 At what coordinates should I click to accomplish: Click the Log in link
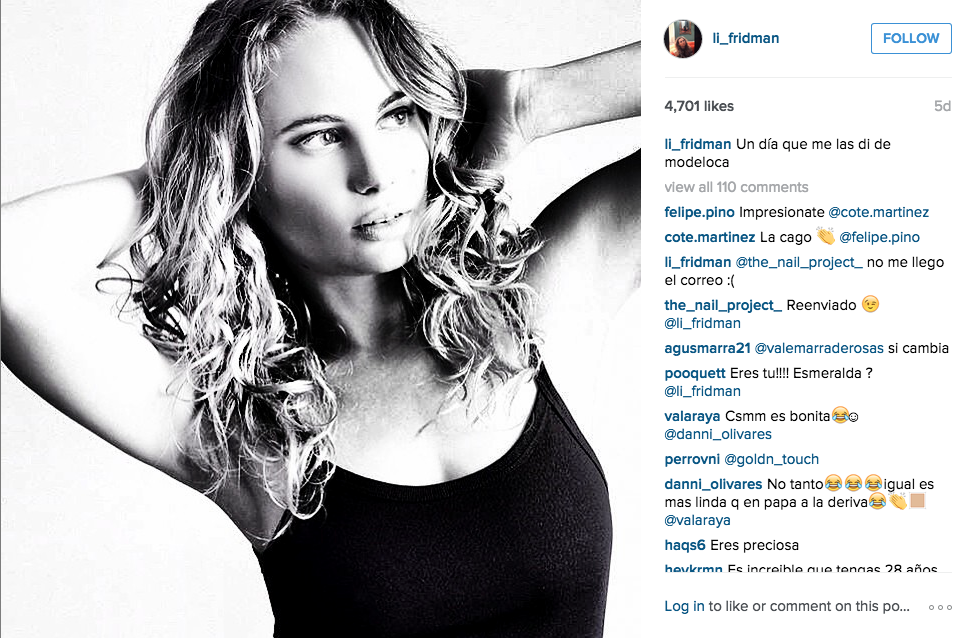tap(684, 606)
